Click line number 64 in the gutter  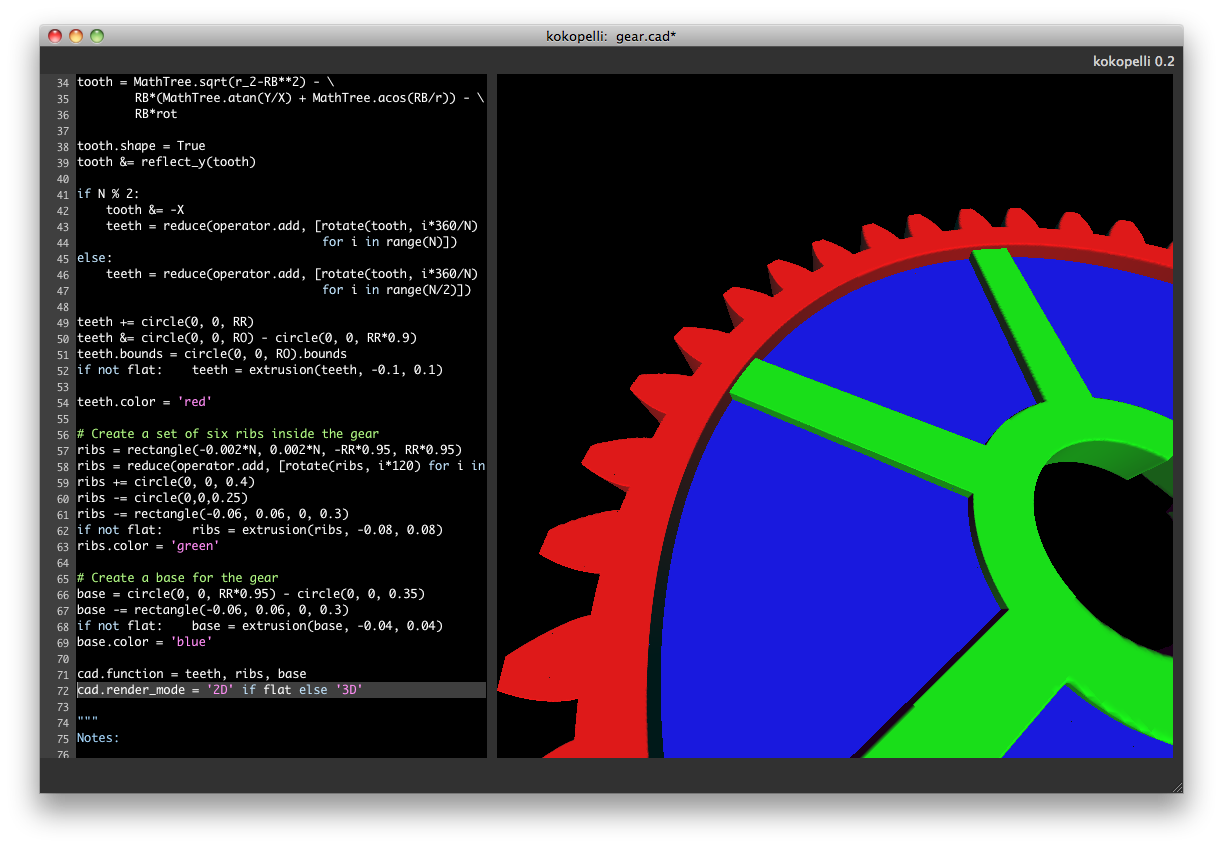(x=63, y=562)
